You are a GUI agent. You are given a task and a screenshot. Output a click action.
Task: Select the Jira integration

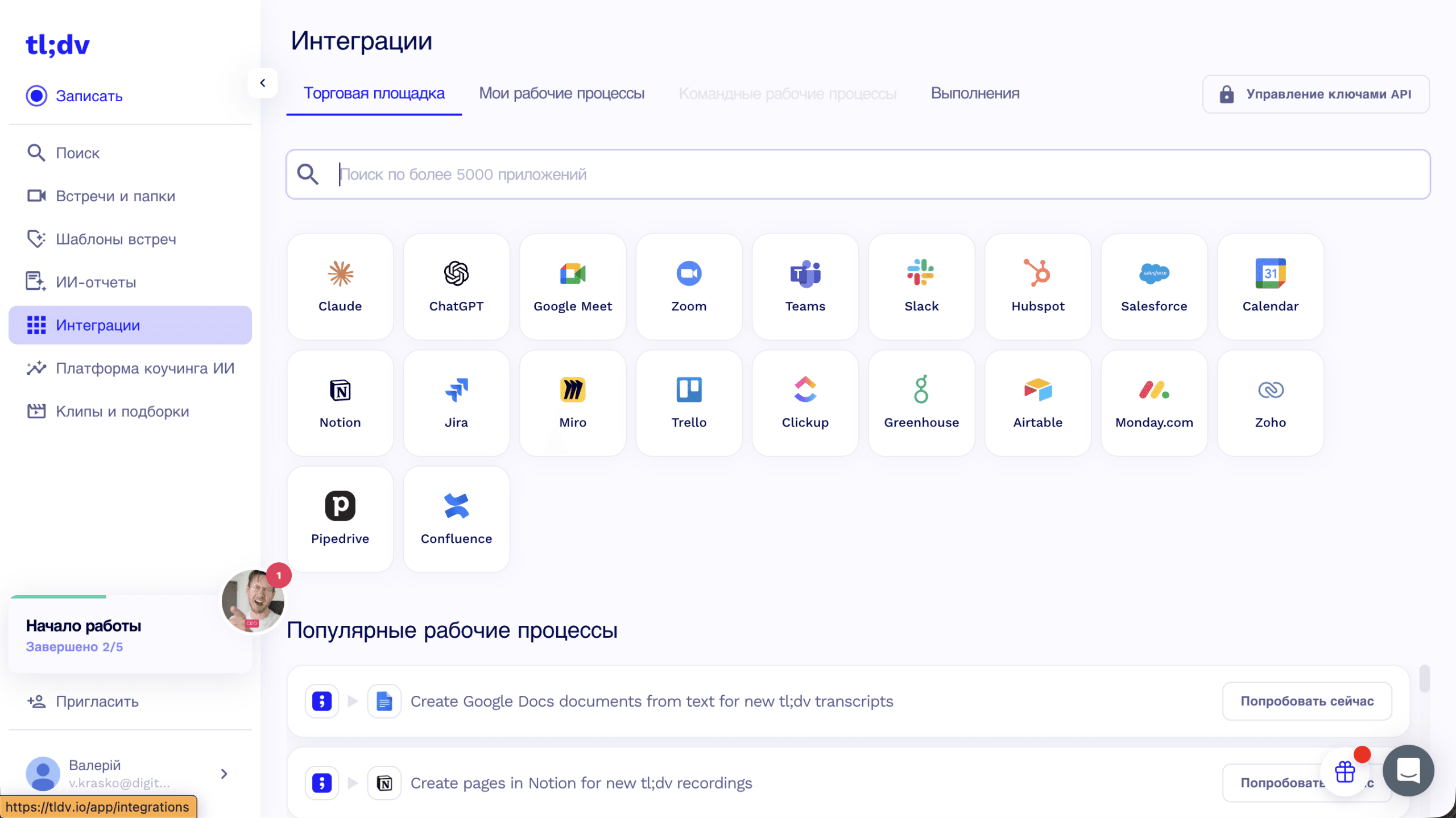click(x=456, y=403)
